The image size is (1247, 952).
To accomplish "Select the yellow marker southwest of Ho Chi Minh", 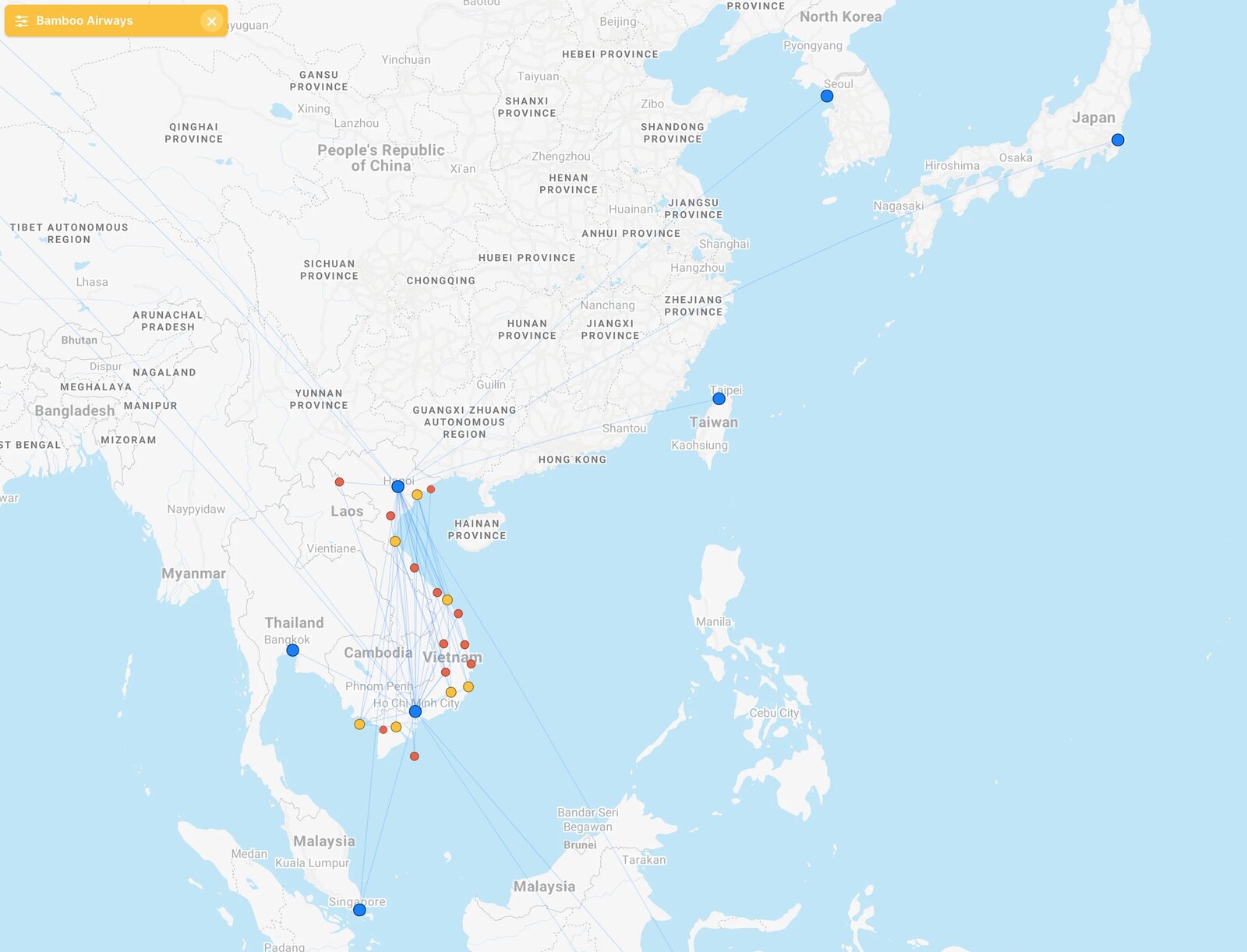I will (x=396, y=727).
